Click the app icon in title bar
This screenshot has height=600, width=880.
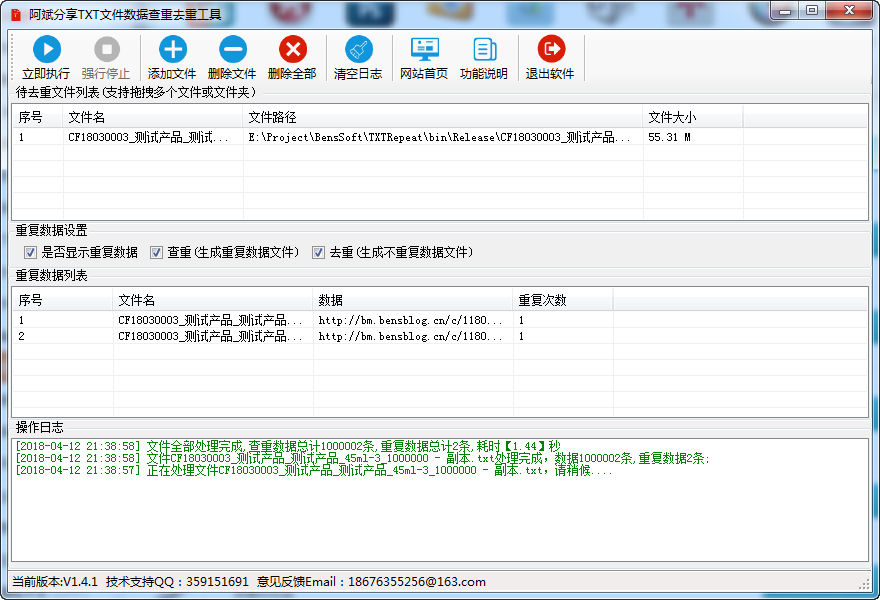[x=16, y=15]
